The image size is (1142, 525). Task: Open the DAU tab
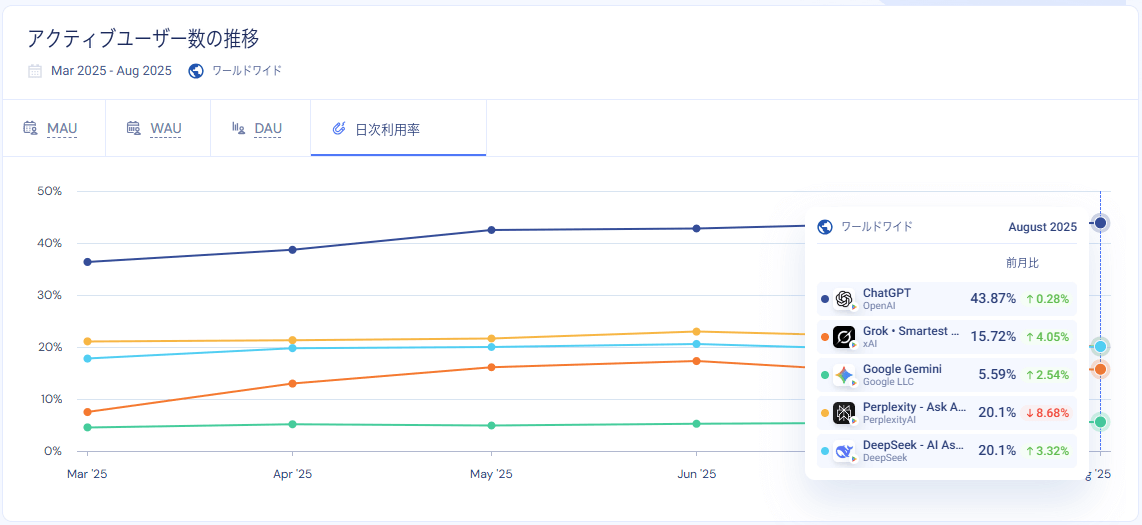click(x=261, y=129)
